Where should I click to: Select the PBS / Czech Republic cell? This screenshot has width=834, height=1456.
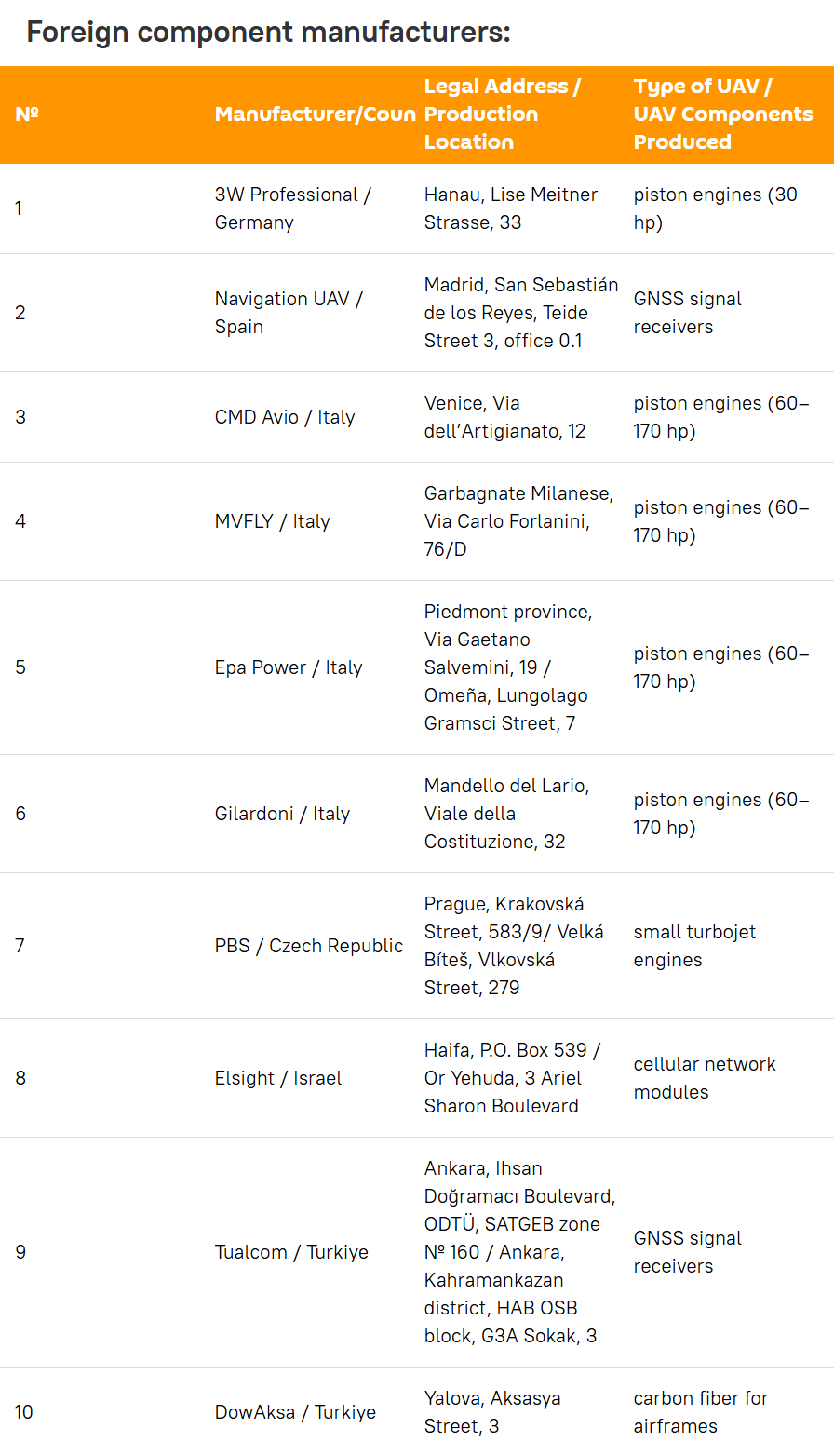point(309,946)
